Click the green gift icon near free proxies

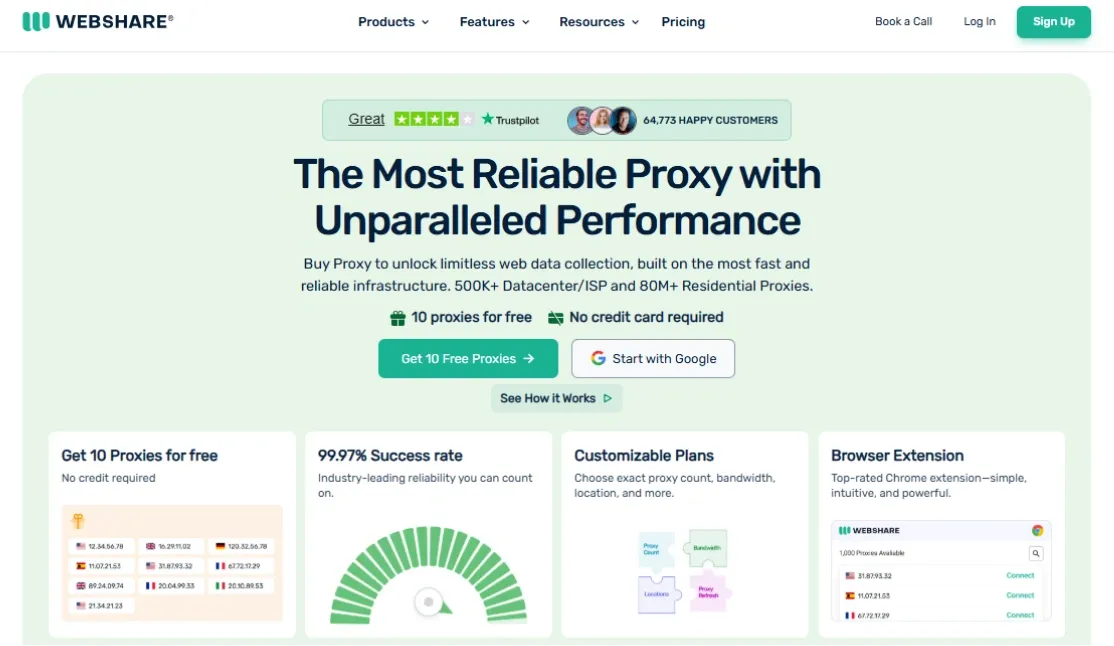point(398,318)
